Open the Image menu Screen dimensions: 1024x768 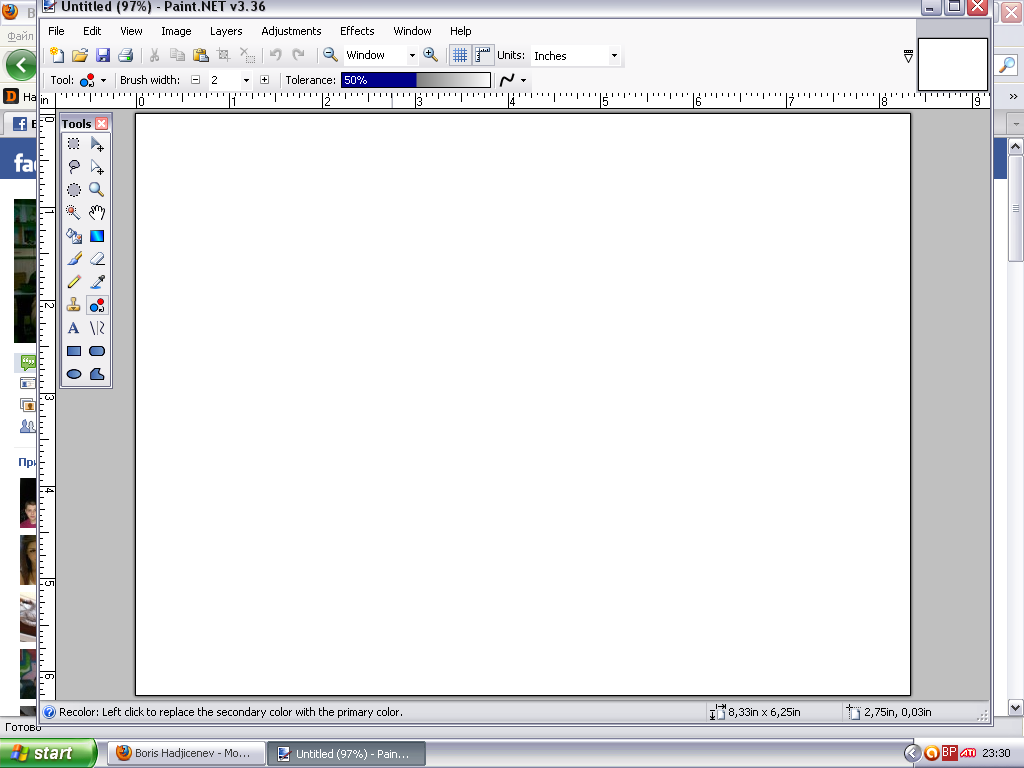(176, 31)
